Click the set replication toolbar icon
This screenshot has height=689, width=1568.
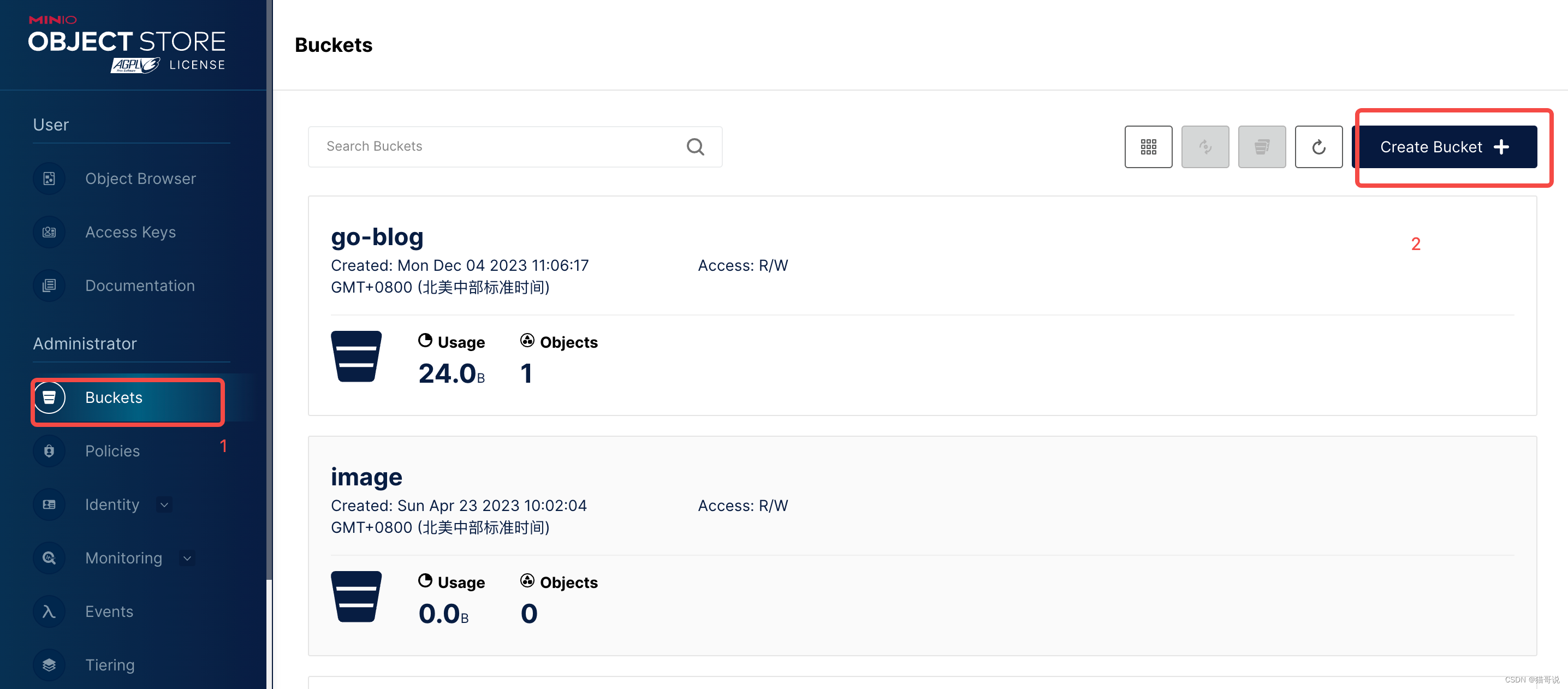tap(1204, 147)
